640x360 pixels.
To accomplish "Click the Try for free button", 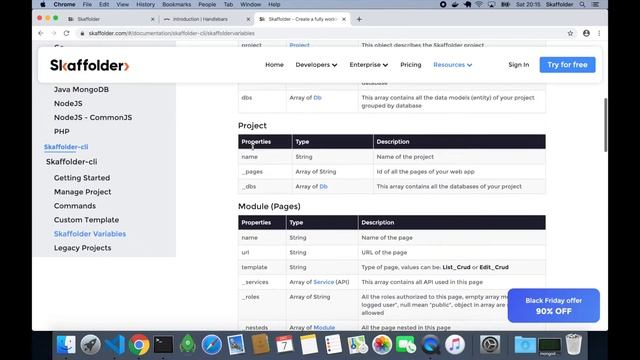I will (x=567, y=65).
